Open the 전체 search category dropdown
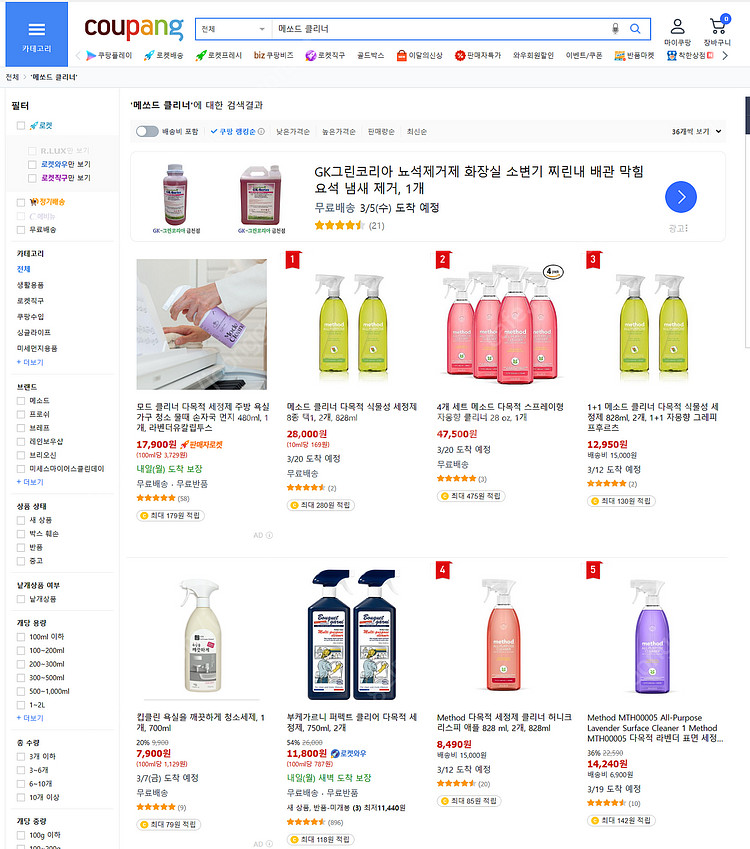750x849 pixels. click(x=233, y=29)
